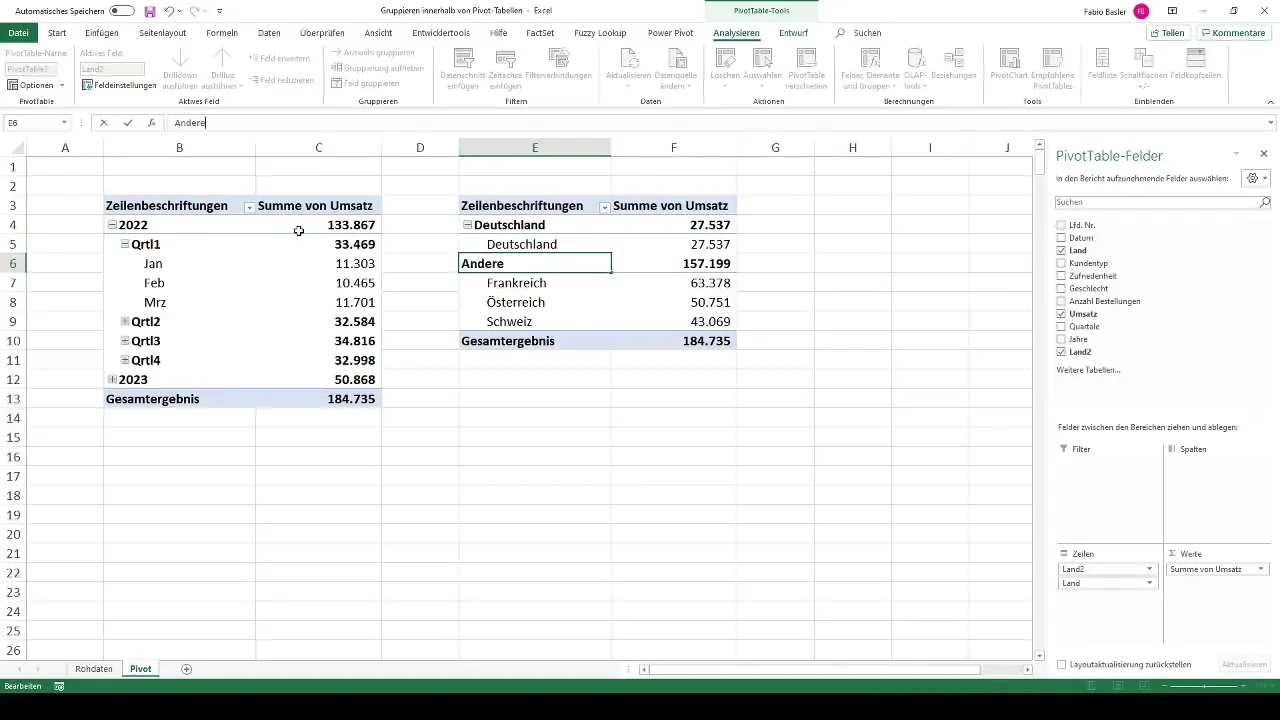This screenshot has height=720, width=1280.
Task: Toggle Automatisches Speichern switch
Action: 122,11
